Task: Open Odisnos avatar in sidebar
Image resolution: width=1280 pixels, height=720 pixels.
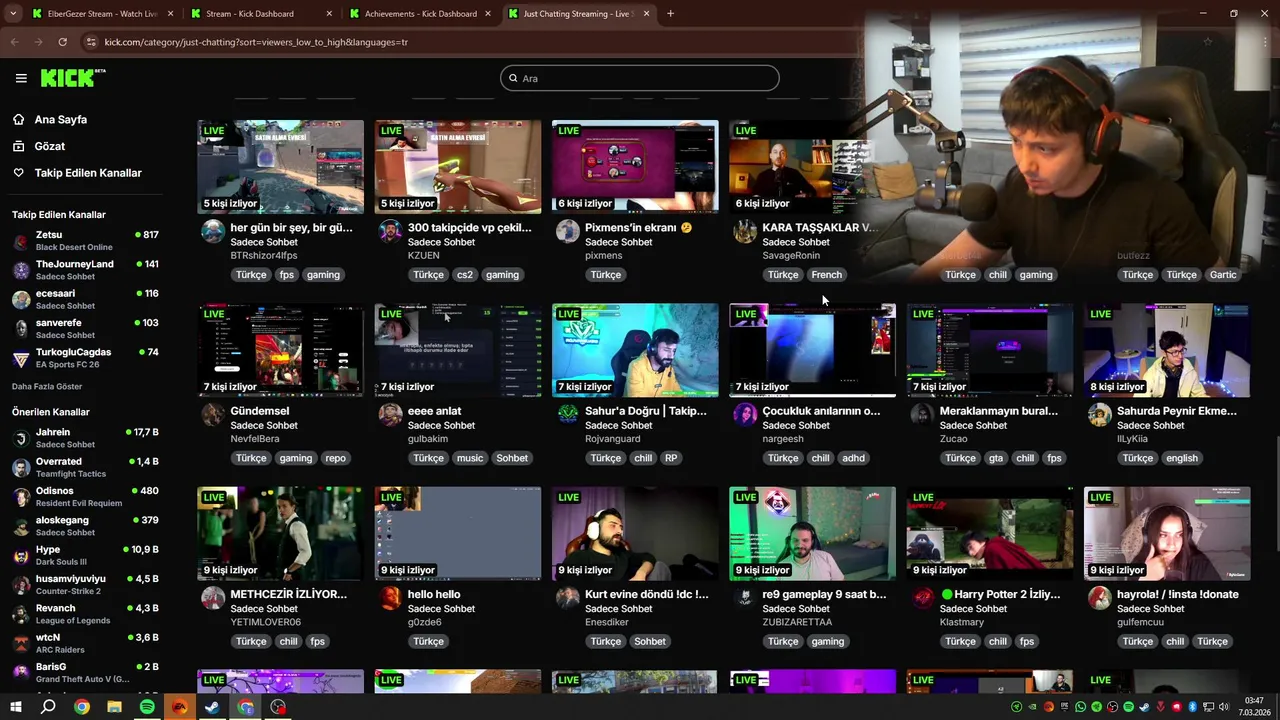Action: 21,497
